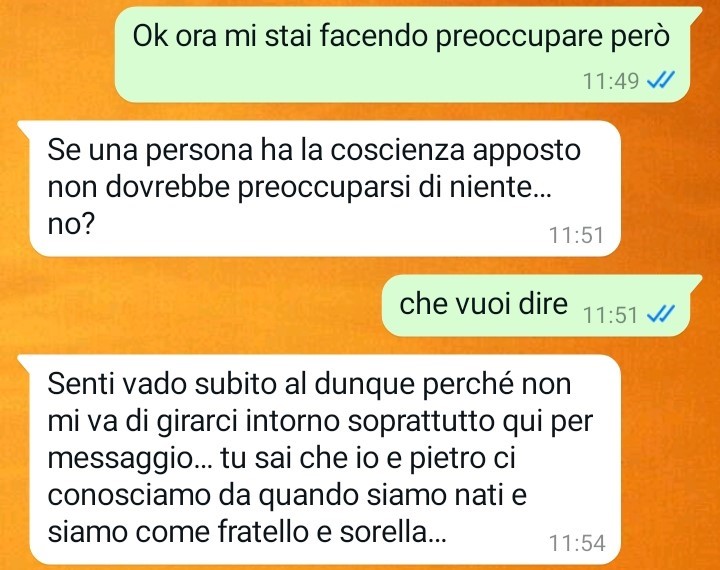
Task: Click the 11:49 timestamp on first message
Action: point(611,81)
